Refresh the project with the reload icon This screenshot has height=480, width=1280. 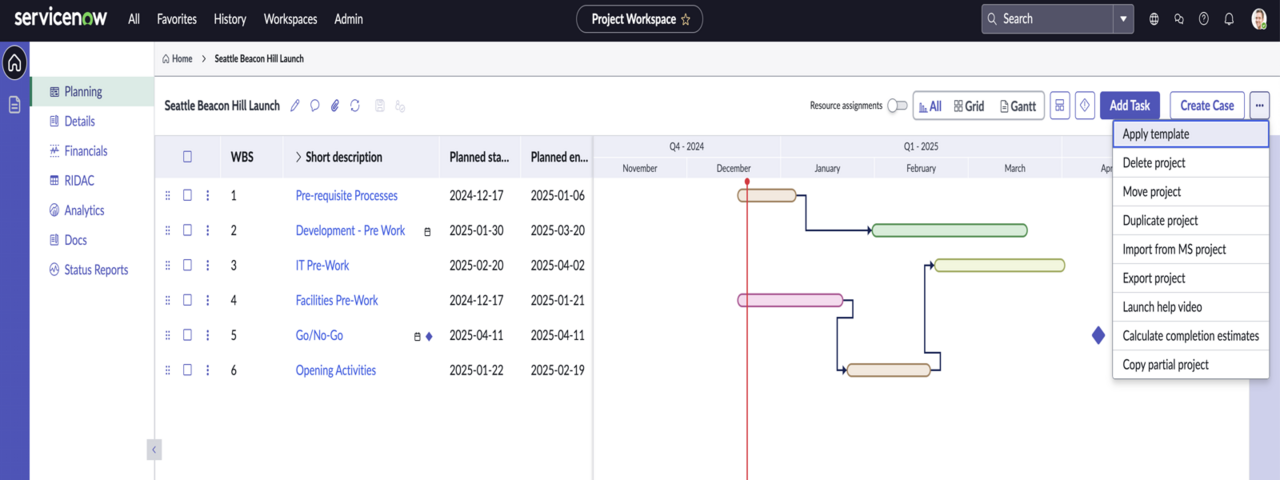click(355, 106)
